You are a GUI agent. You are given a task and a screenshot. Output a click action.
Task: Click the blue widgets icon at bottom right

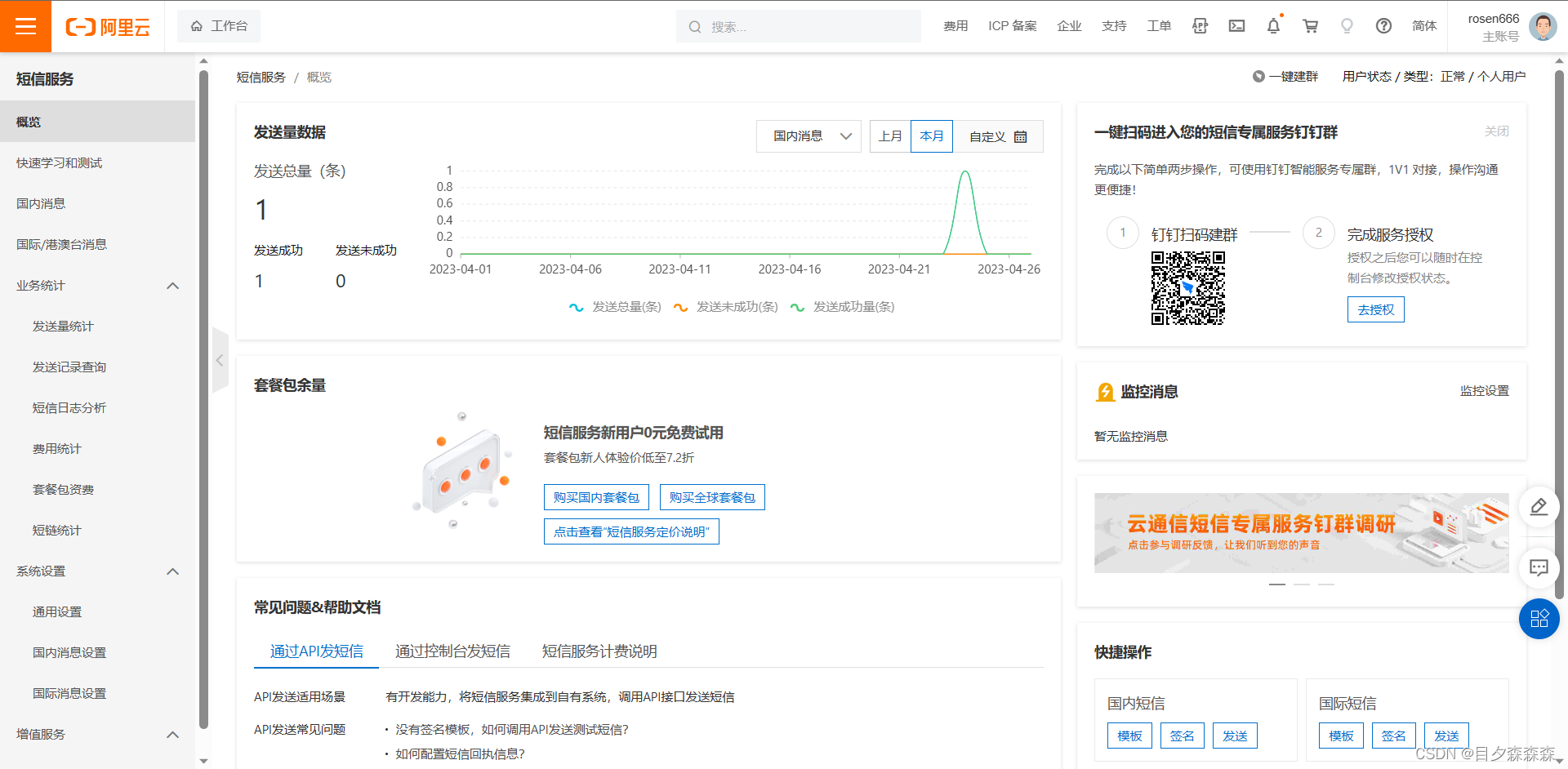[1539, 619]
